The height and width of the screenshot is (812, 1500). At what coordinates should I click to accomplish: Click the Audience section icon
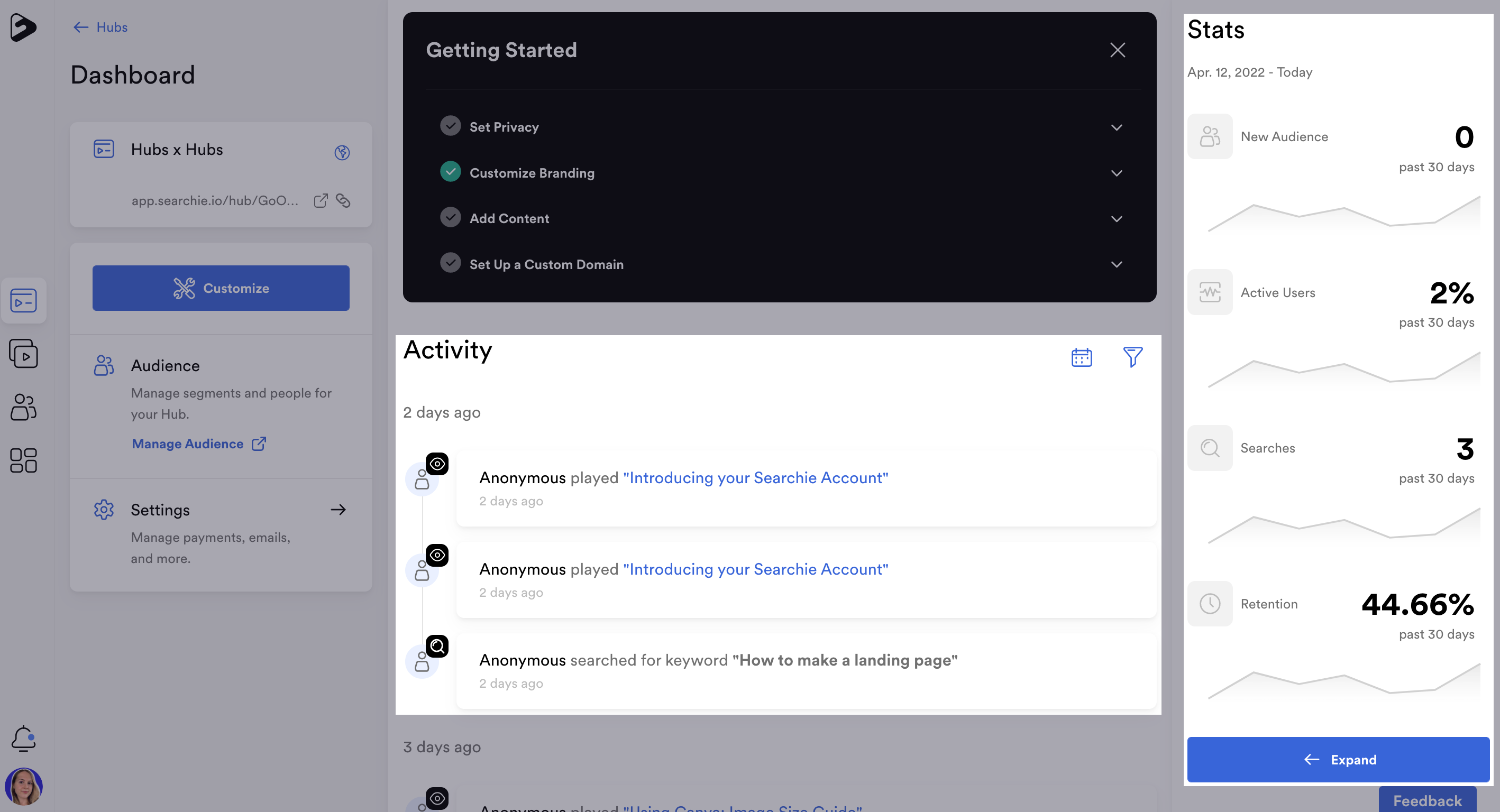click(x=104, y=365)
